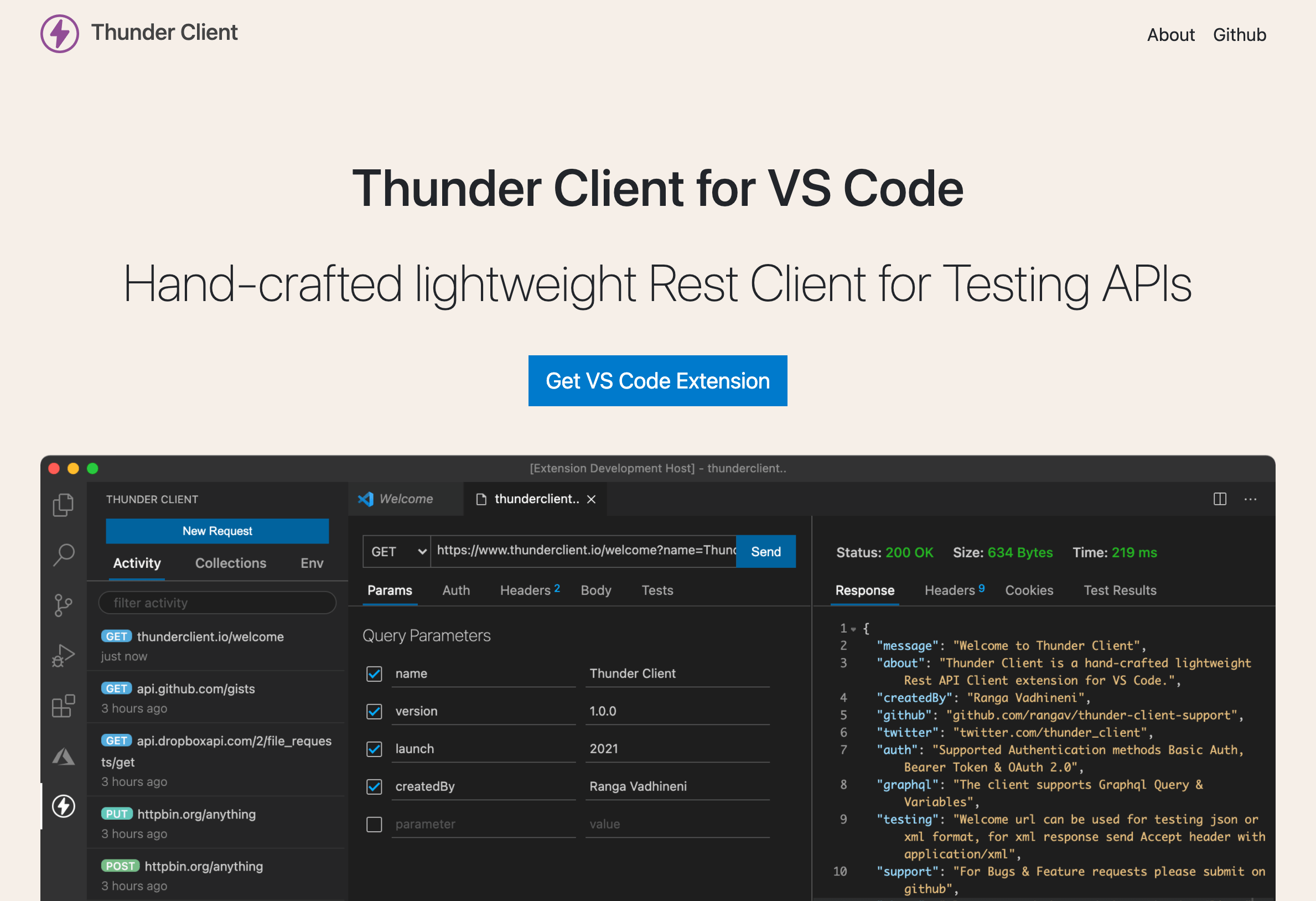Select Thunder Client lightning icon in sidebar
The height and width of the screenshot is (901, 1316).
pyautogui.click(x=64, y=806)
